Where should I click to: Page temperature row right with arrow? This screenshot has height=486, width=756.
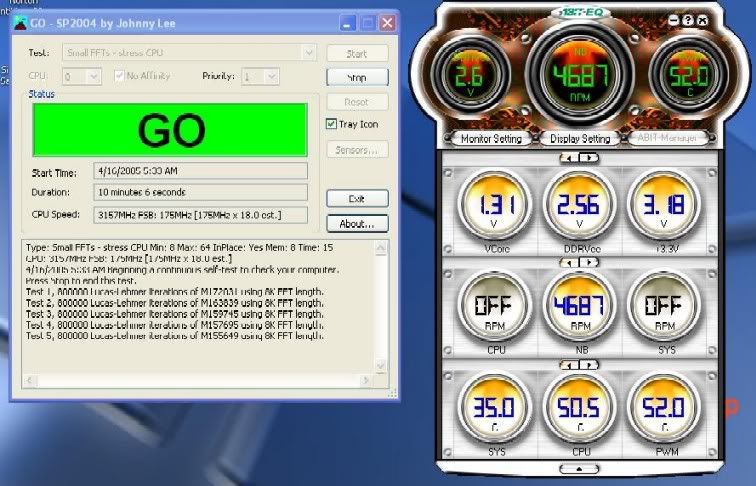589,365
